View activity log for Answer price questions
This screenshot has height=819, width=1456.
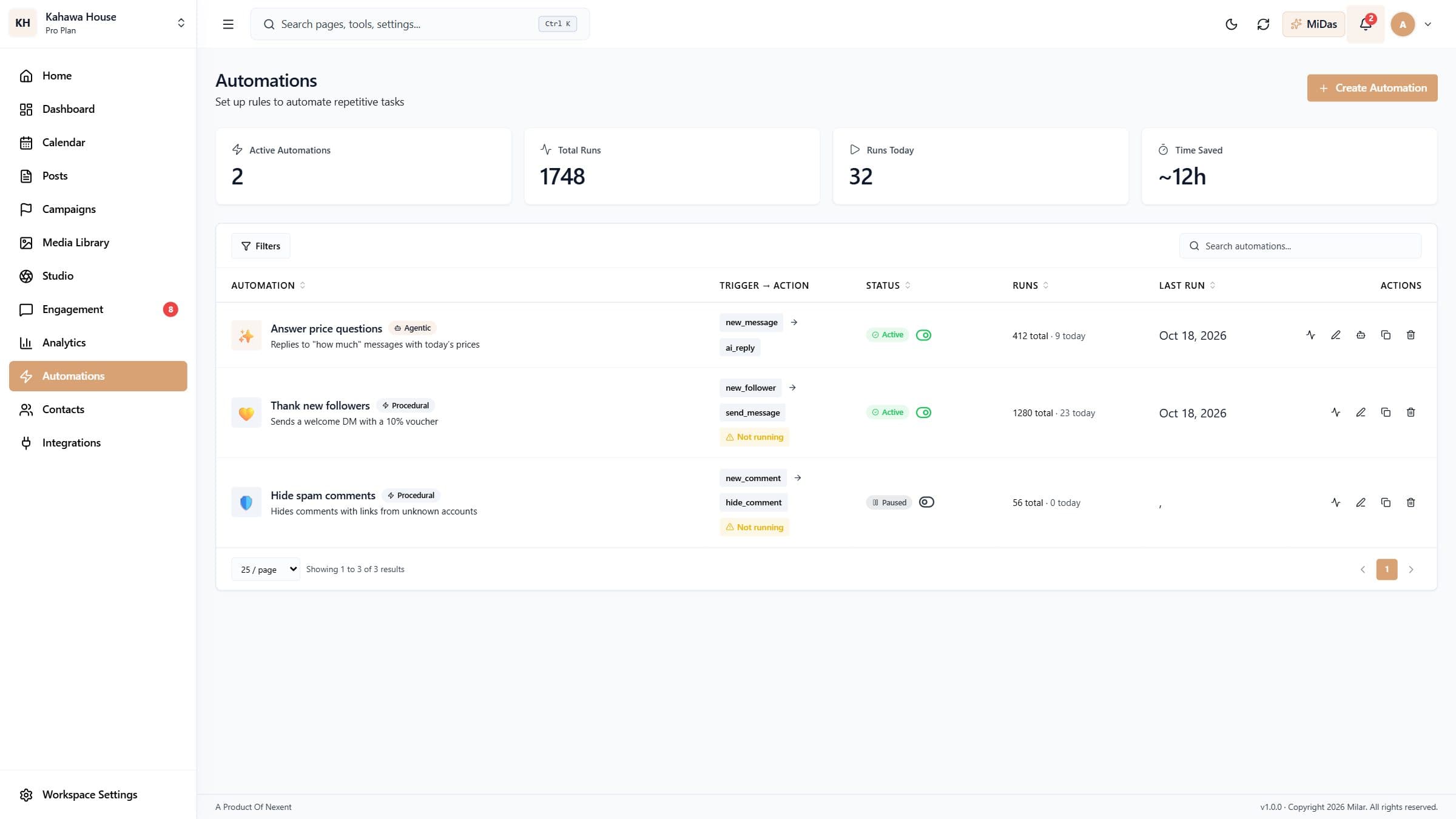tap(1310, 335)
